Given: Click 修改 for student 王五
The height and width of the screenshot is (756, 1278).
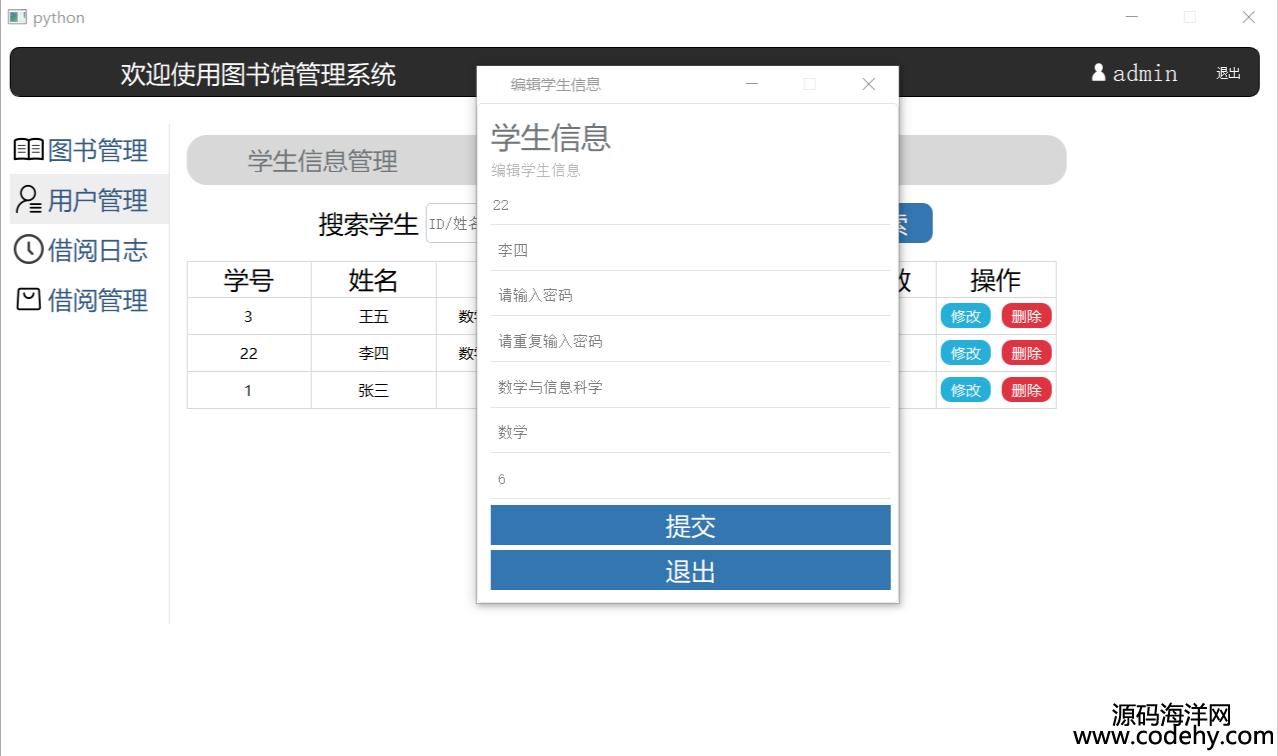Looking at the screenshot, I should click(x=965, y=316).
